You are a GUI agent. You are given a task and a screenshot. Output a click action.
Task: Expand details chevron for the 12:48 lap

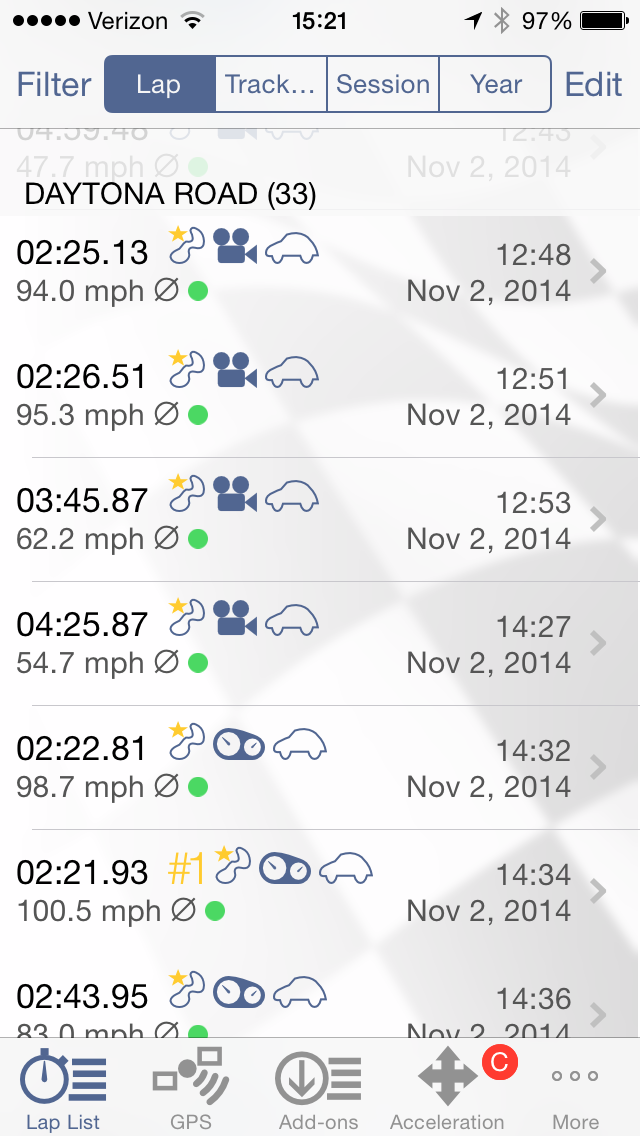coord(598,271)
